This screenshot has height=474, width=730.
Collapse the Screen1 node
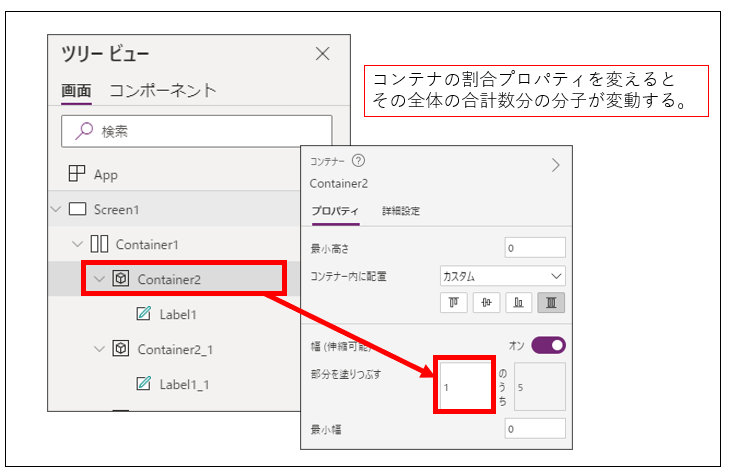click(56, 209)
